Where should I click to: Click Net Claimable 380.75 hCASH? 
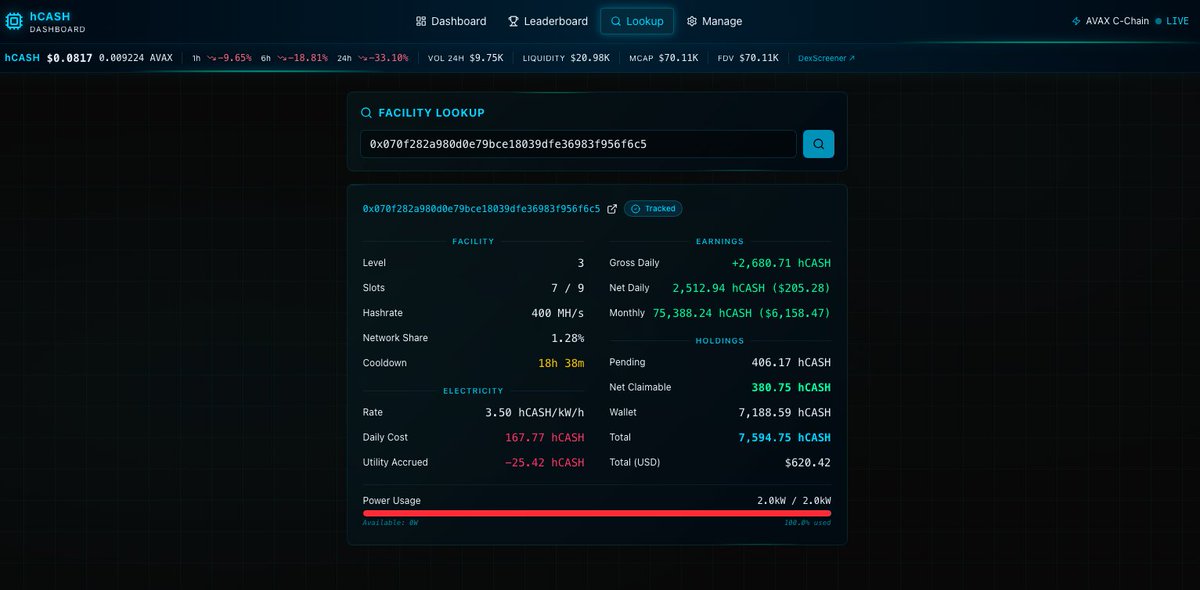pyautogui.click(x=791, y=387)
